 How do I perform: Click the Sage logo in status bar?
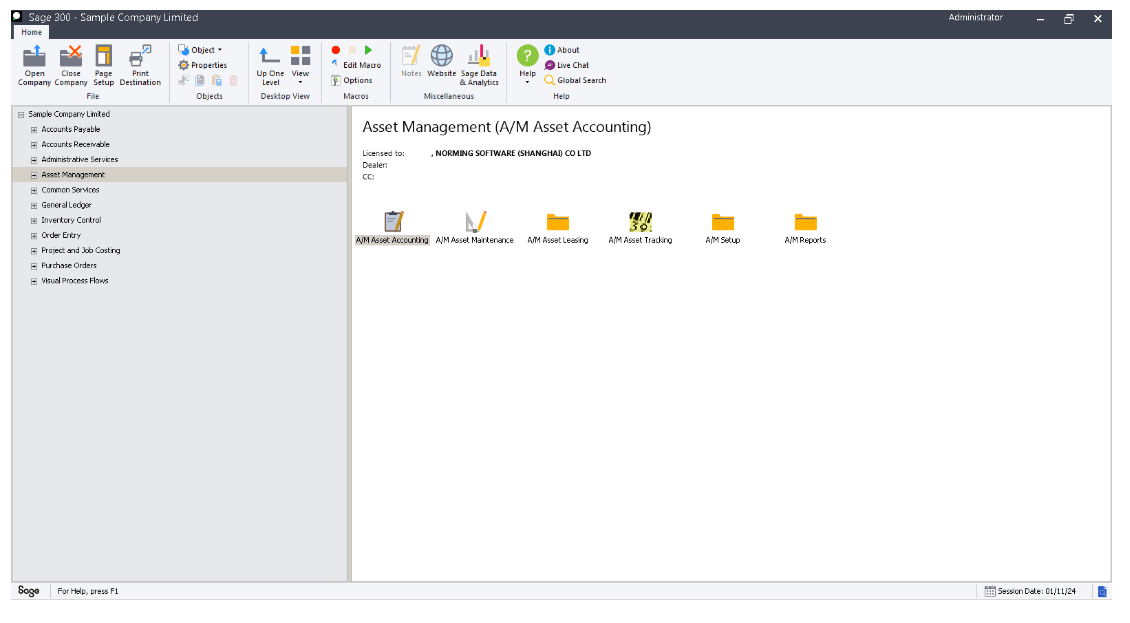(x=29, y=591)
